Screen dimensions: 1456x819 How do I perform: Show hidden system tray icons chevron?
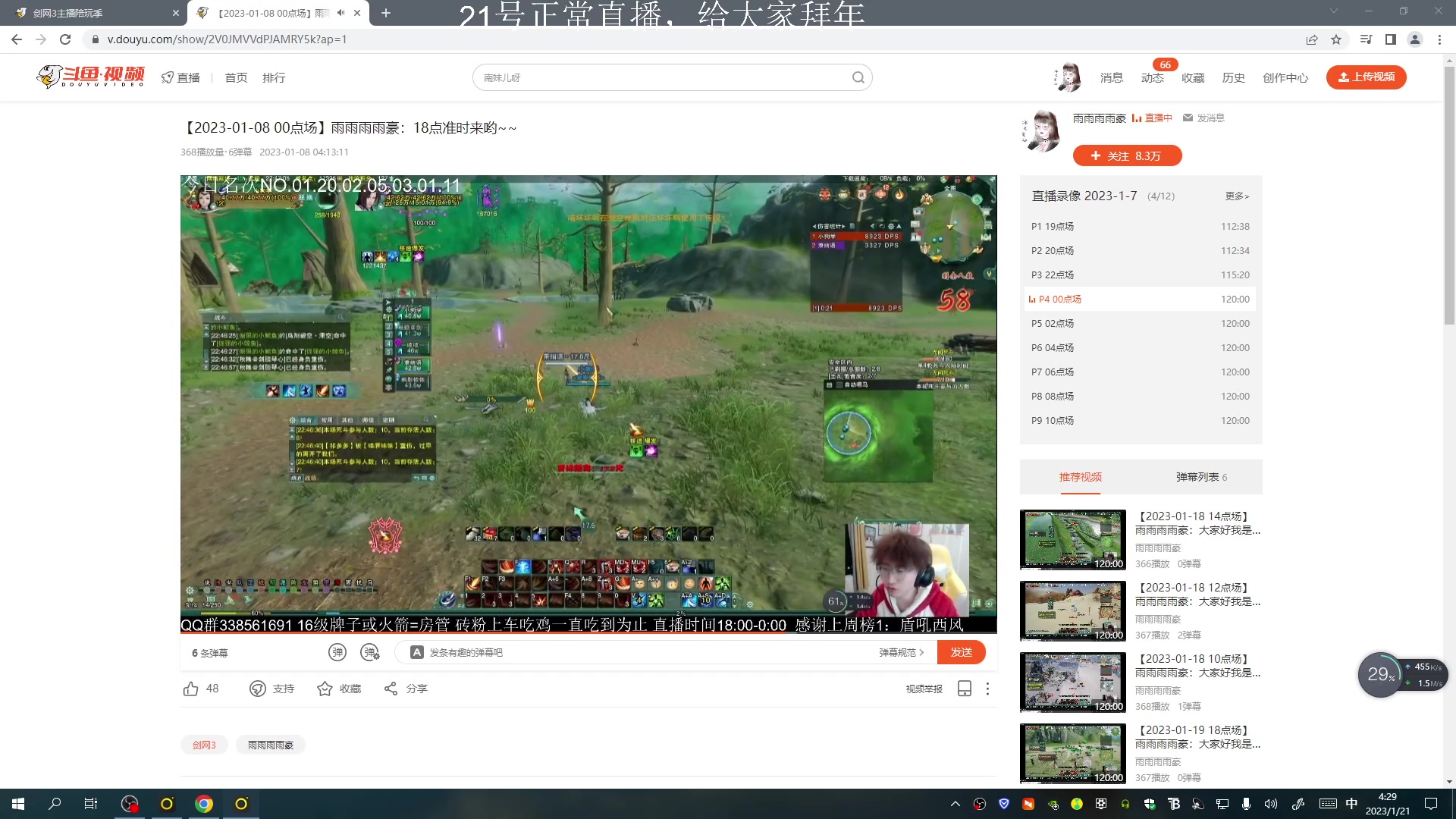tap(955, 804)
